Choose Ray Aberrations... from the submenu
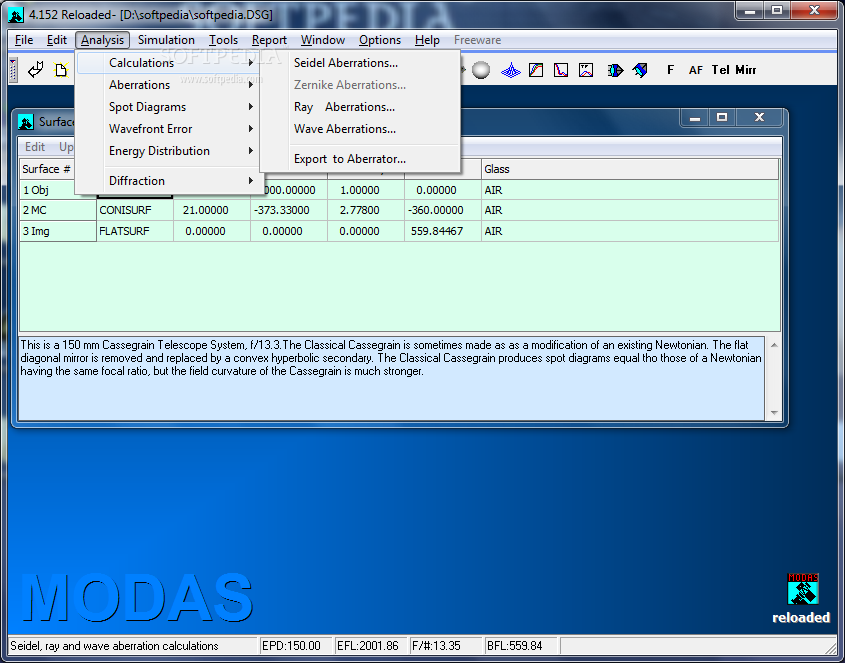This screenshot has width=845, height=663. tap(360, 107)
